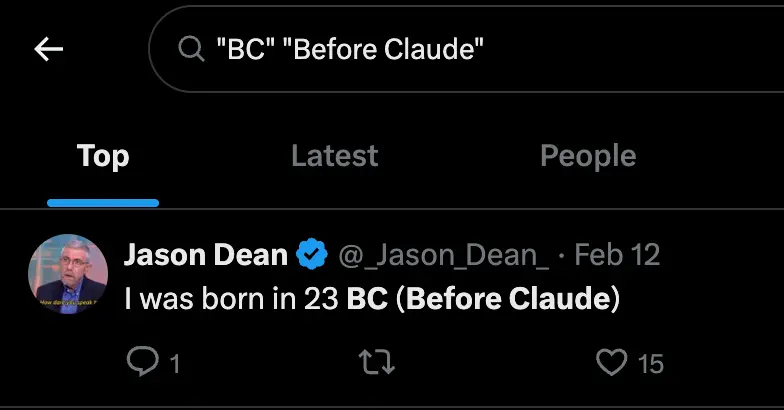Switch to the Top tab
Image resolution: width=784 pixels, height=410 pixels.
point(103,156)
